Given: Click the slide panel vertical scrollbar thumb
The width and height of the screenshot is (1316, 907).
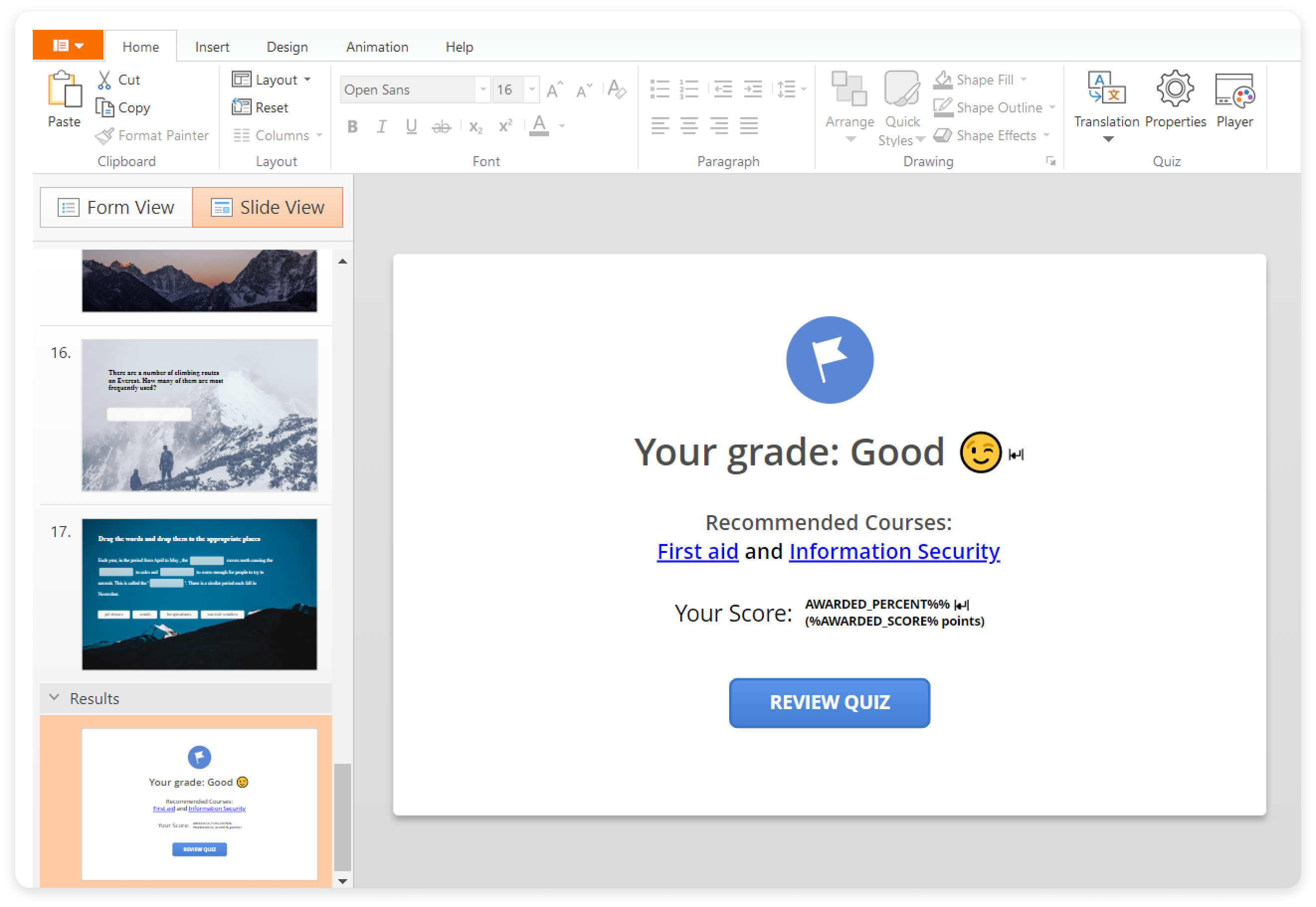Looking at the screenshot, I should click(x=342, y=816).
